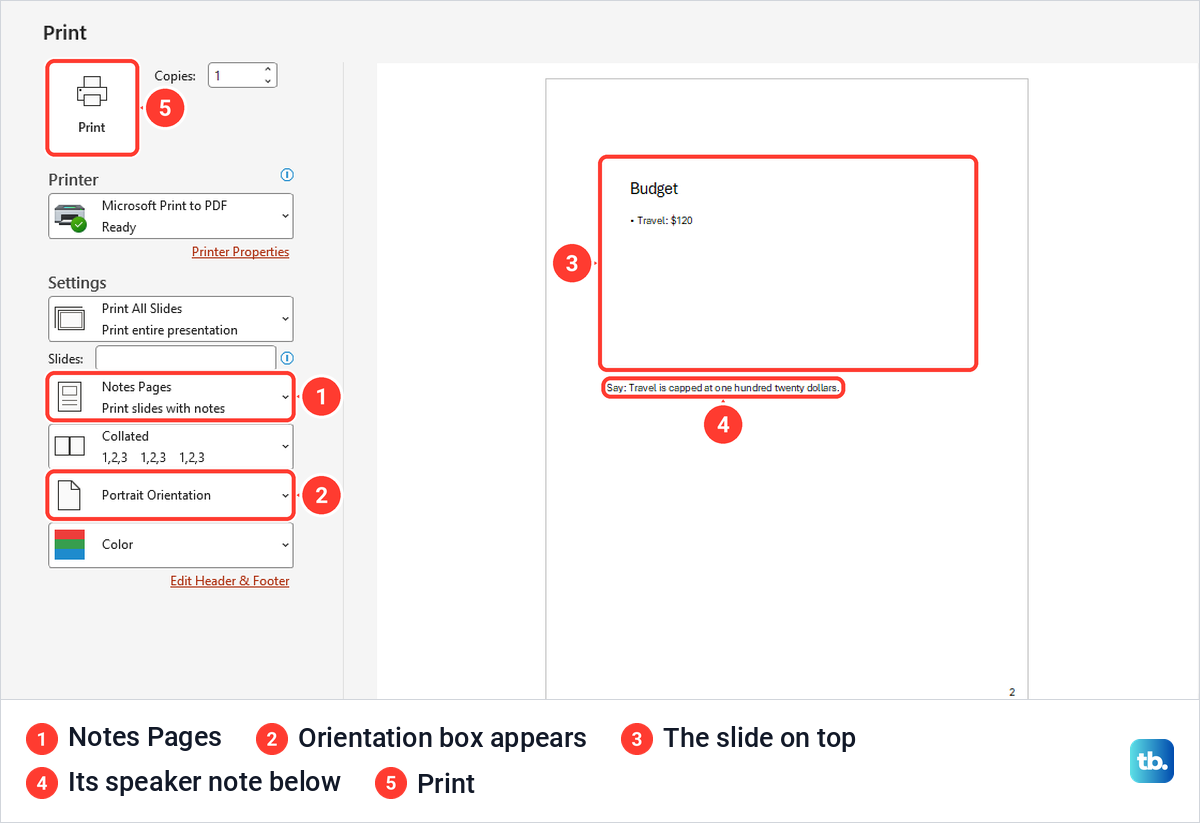
Task: Decrease copies with the down stepper arrow
Action: coord(268,81)
